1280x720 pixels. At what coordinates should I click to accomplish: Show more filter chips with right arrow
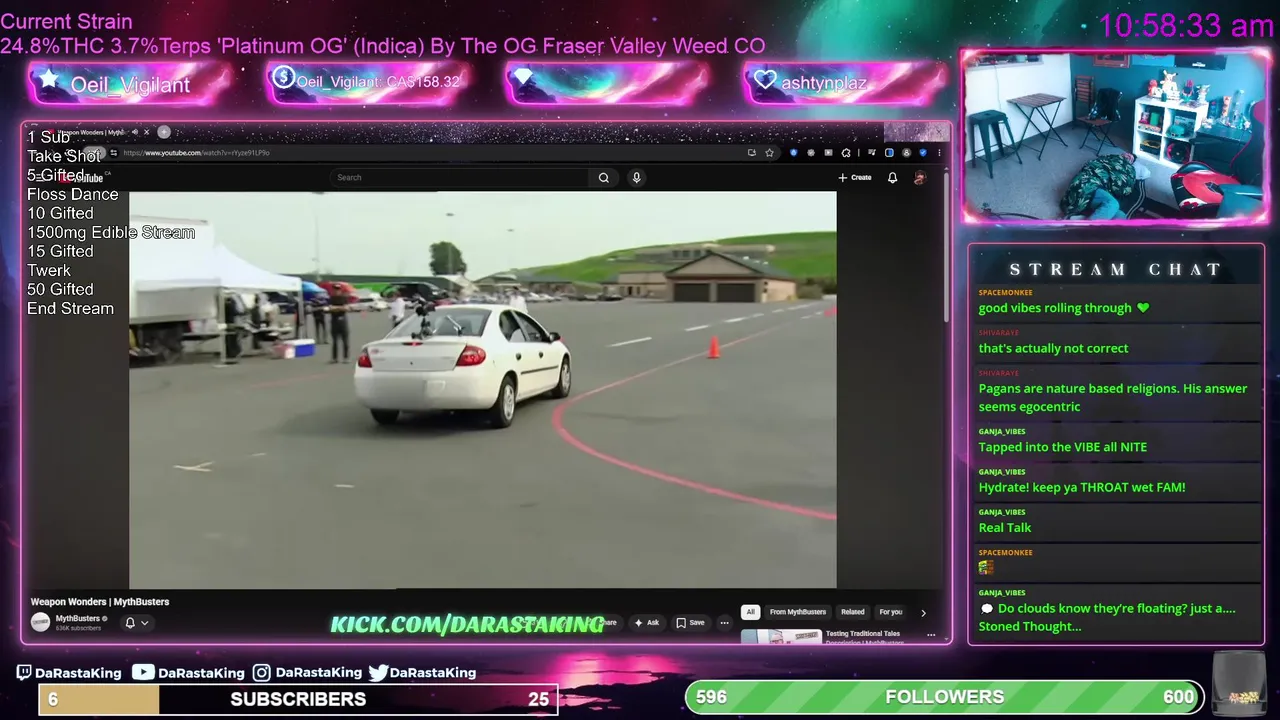point(923,612)
